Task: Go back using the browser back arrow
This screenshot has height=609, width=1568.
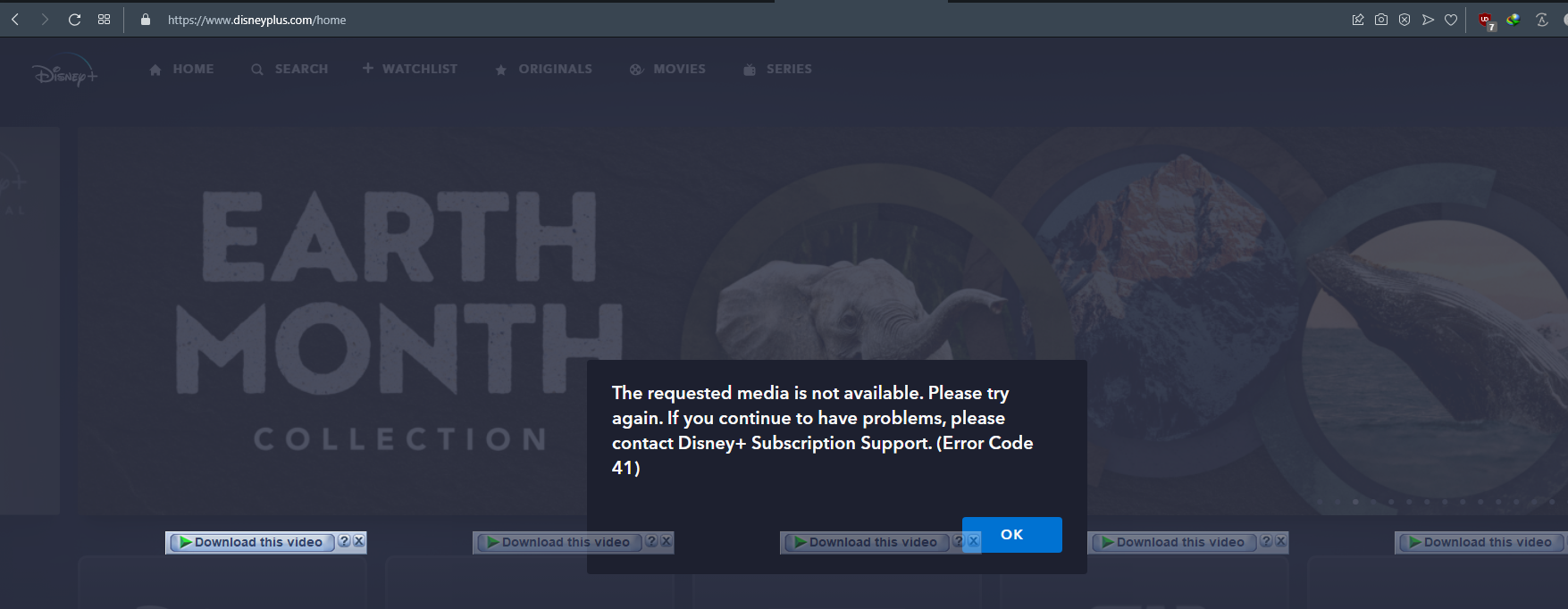Action: (x=15, y=20)
